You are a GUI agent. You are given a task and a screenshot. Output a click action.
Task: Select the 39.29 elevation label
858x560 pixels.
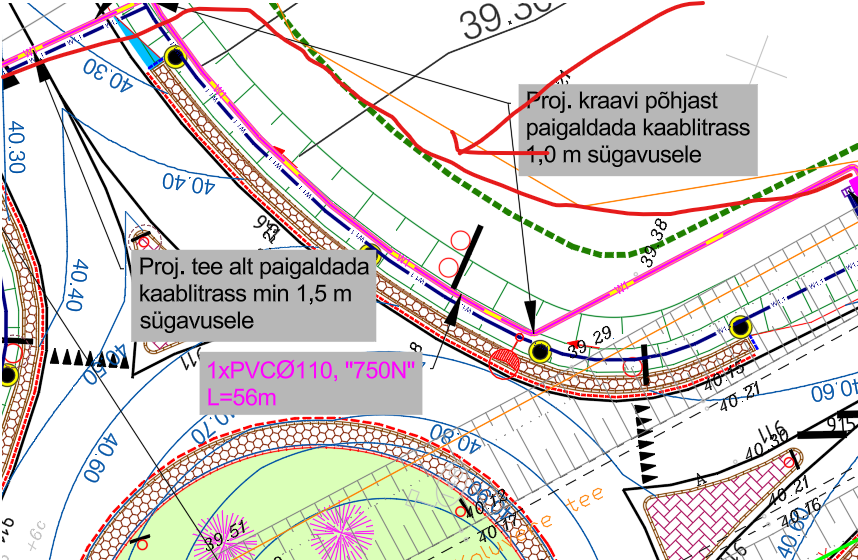(590, 347)
